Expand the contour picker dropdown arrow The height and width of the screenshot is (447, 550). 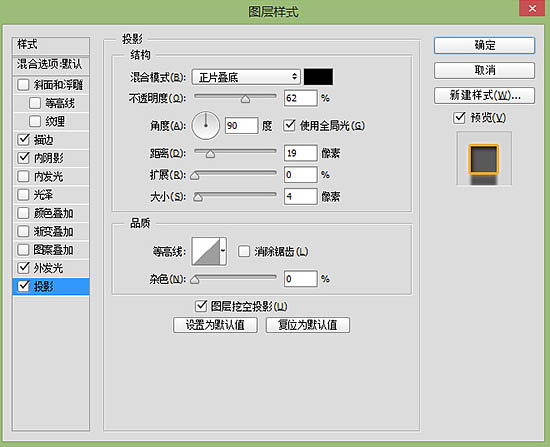pyautogui.click(x=223, y=251)
